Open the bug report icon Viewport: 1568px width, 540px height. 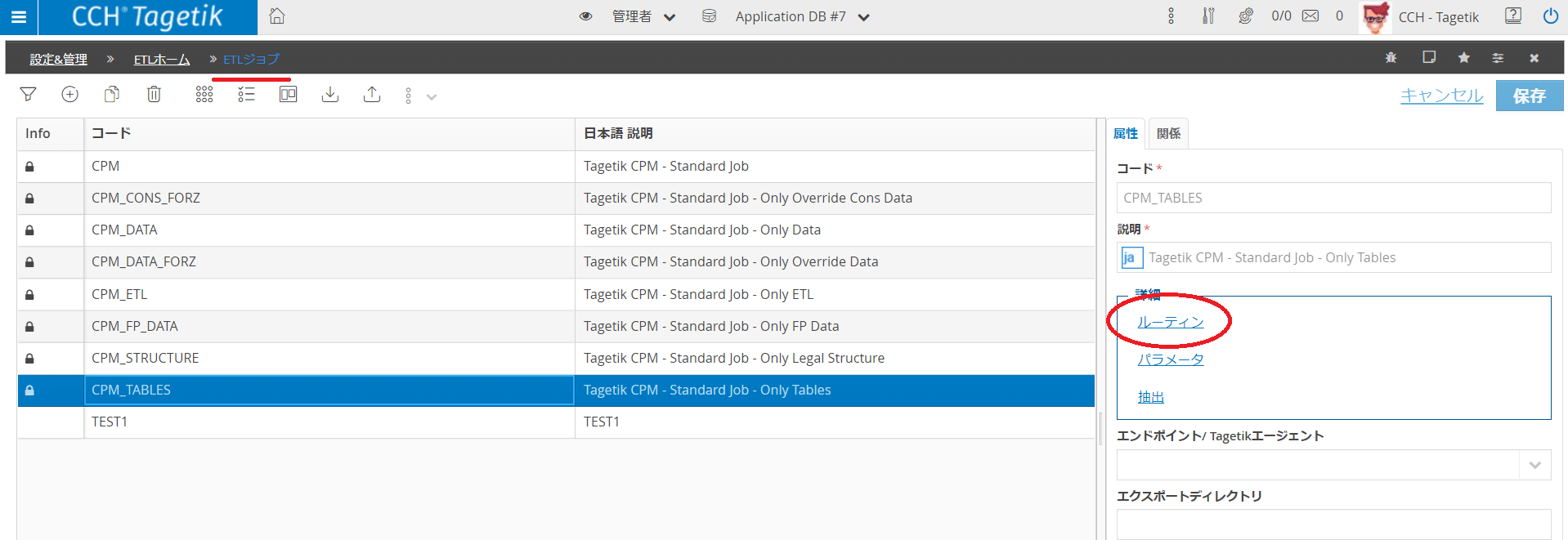(x=1391, y=58)
